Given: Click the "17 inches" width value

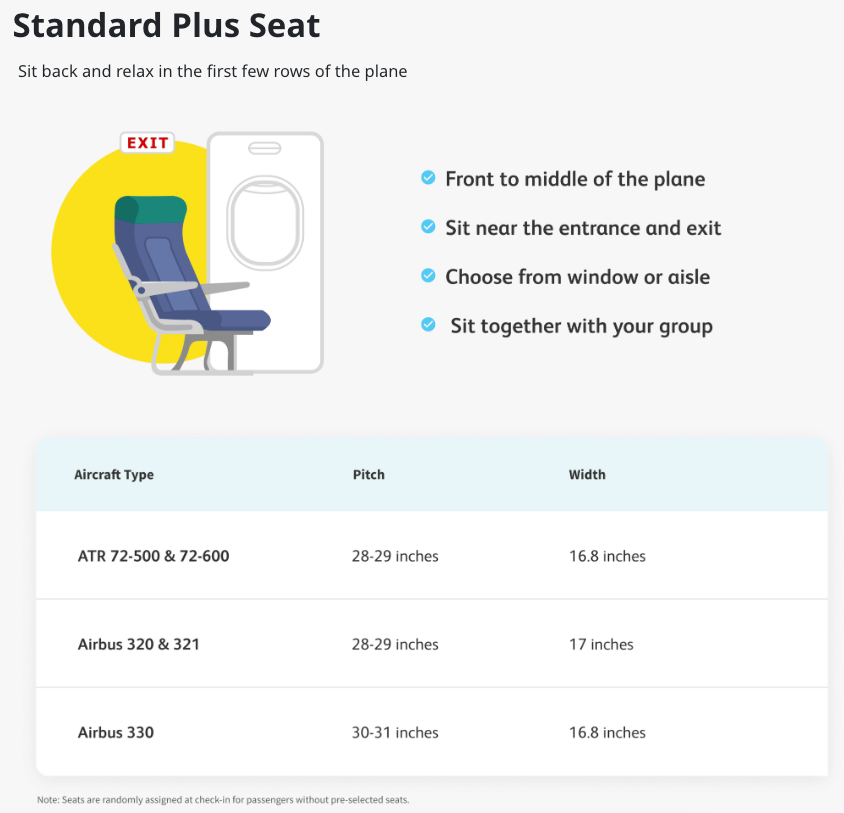Looking at the screenshot, I should pyautogui.click(x=601, y=644).
